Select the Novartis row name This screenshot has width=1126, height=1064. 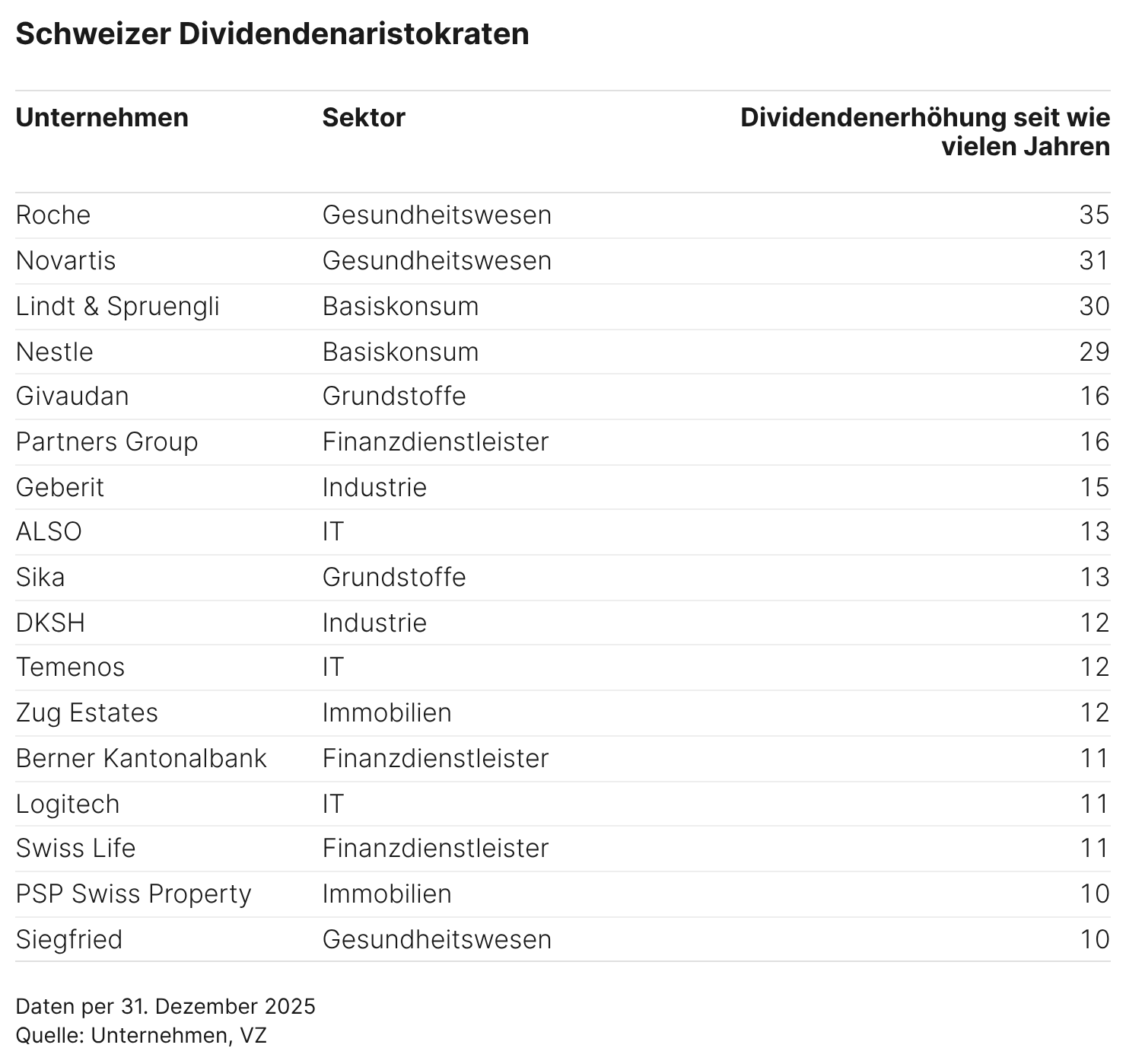pos(66,261)
